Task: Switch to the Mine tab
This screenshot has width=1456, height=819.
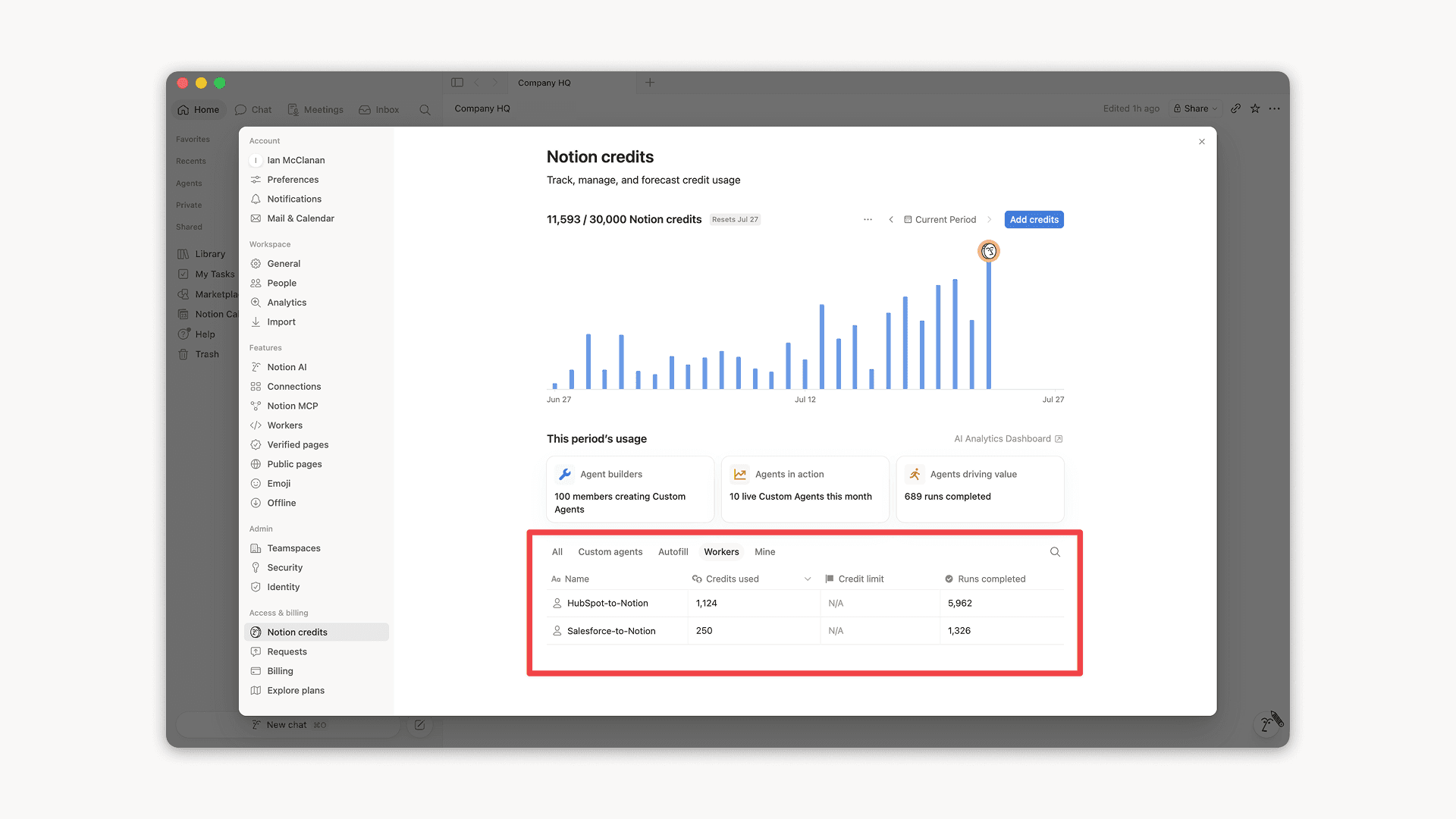Action: pyautogui.click(x=764, y=552)
